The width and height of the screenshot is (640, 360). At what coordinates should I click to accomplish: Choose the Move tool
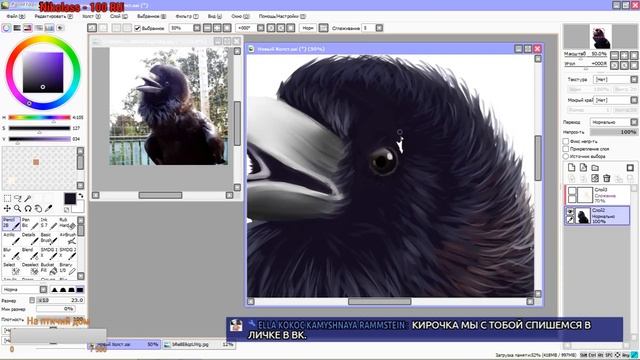[7, 209]
